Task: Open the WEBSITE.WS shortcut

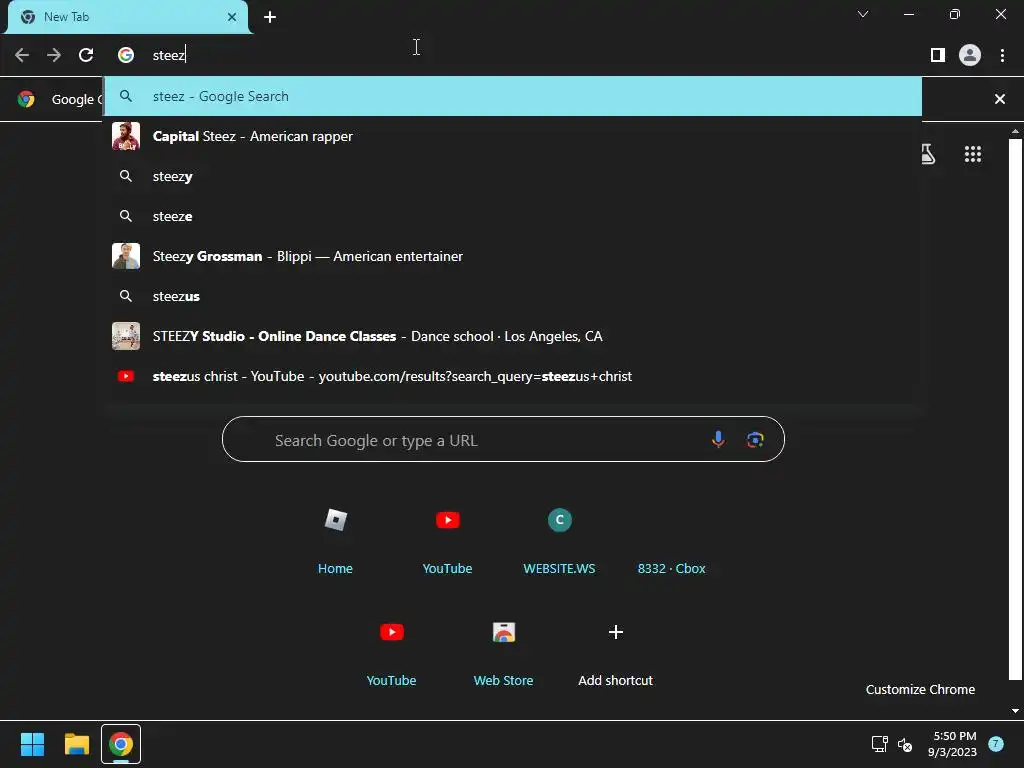Action: (560, 539)
